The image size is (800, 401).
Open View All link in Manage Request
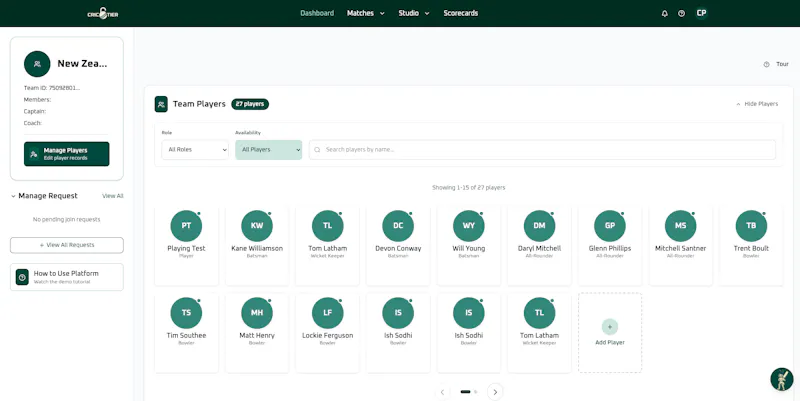pyautogui.click(x=113, y=196)
